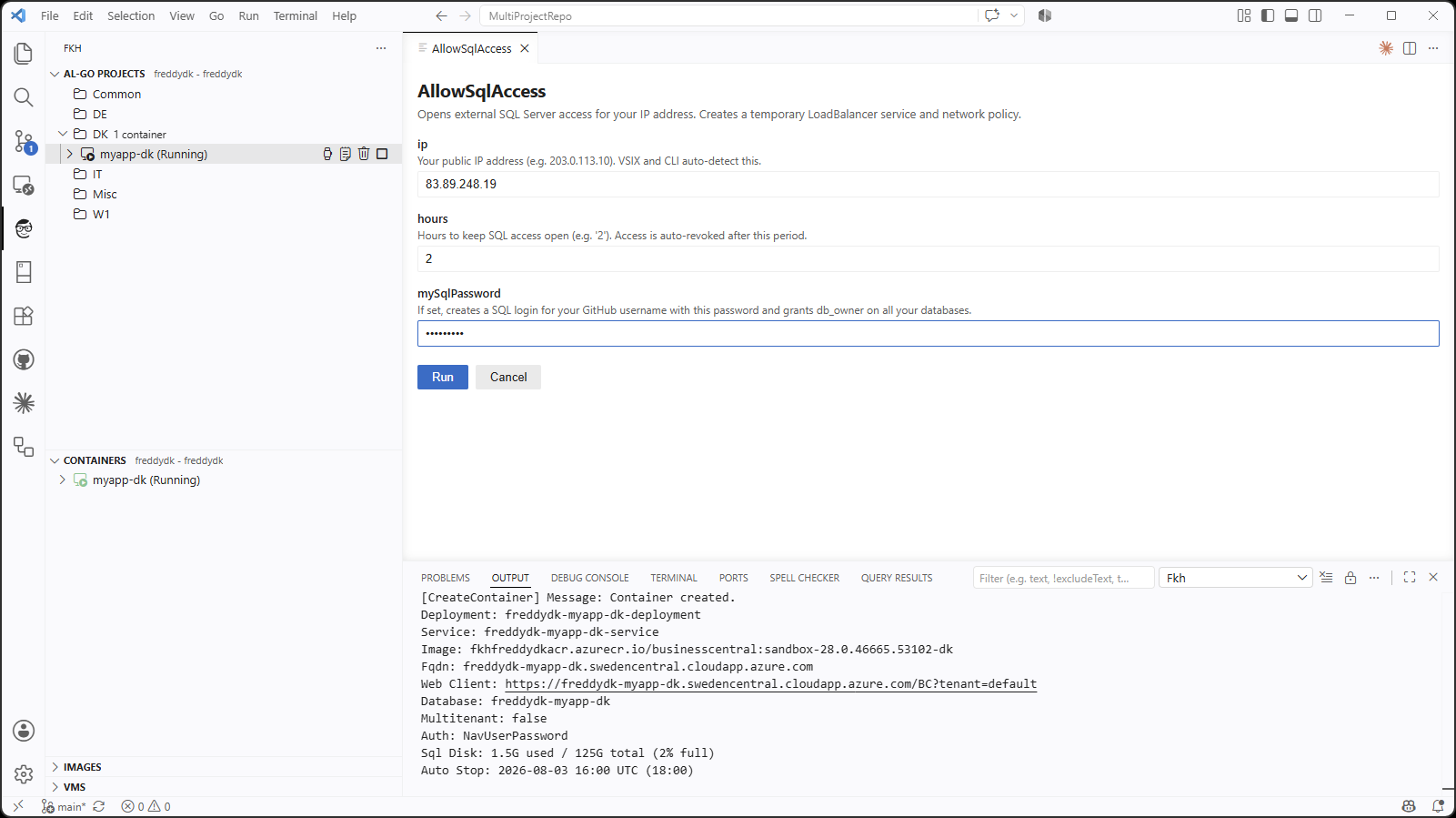Viewport: 1456px width, 818px height.
Task: Open the Accounts menu
Action: click(x=24, y=731)
